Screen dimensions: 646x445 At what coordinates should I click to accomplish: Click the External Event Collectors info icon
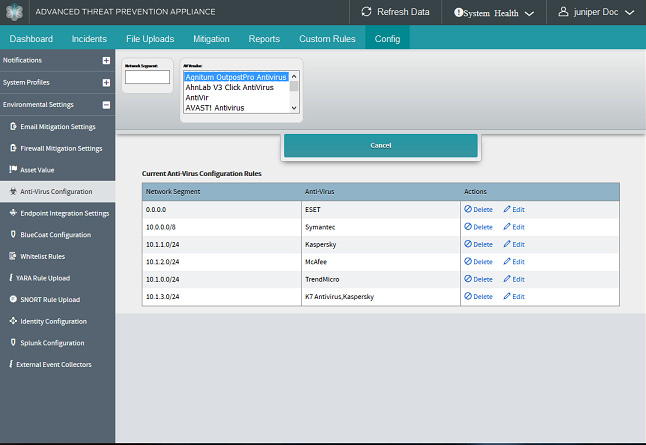11,364
